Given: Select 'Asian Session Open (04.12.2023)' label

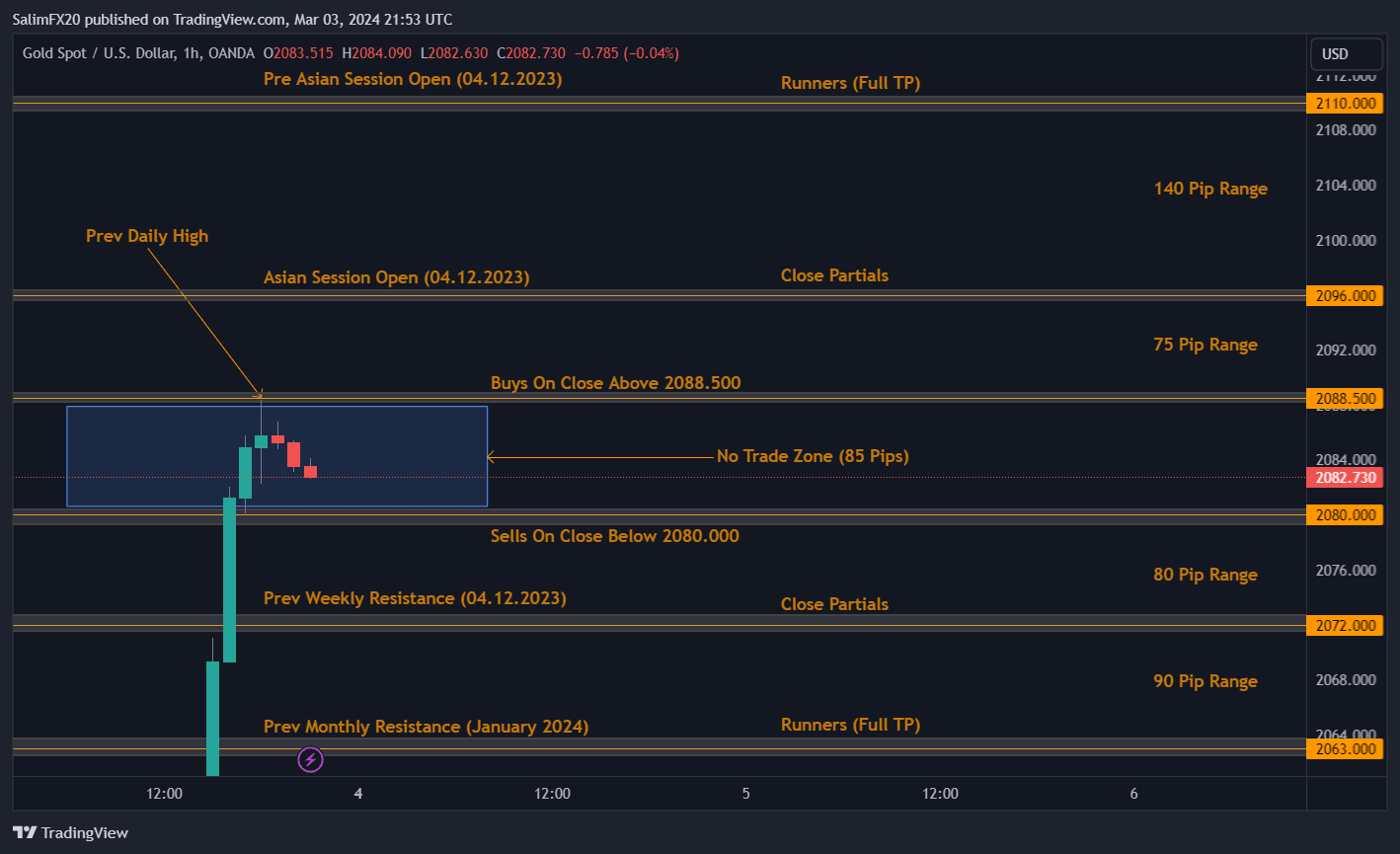Looking at the screenshot, I should point(396,277).
